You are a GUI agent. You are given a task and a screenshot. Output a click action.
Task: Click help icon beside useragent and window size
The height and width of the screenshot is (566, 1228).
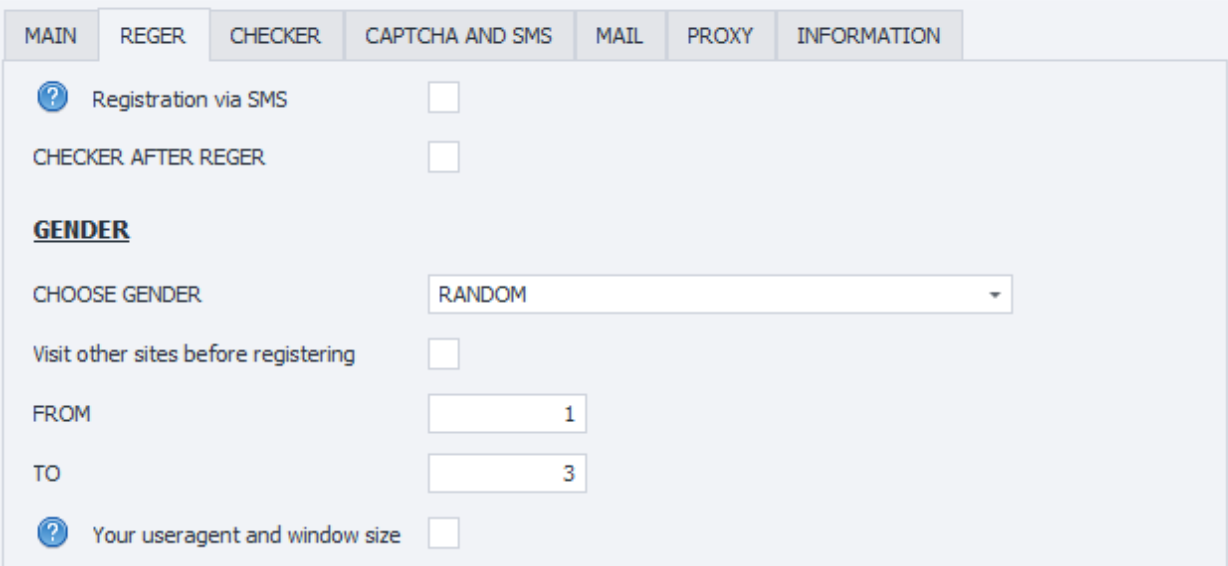[x=51, y=534]
